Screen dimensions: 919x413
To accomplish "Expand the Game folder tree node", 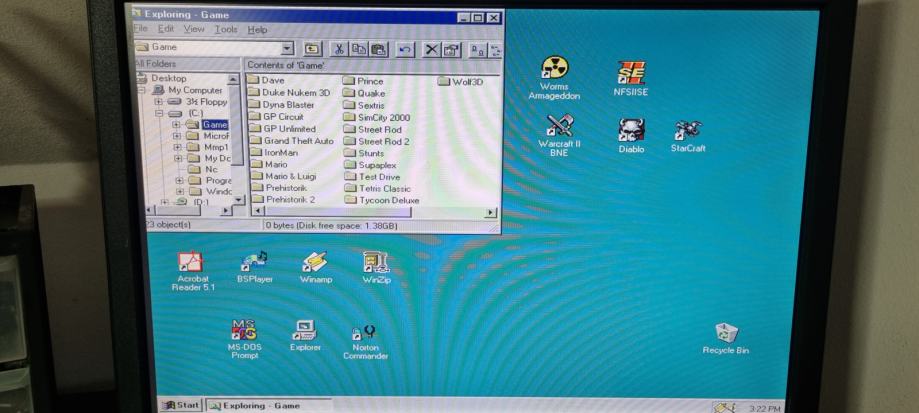I will tap(176, 124).
